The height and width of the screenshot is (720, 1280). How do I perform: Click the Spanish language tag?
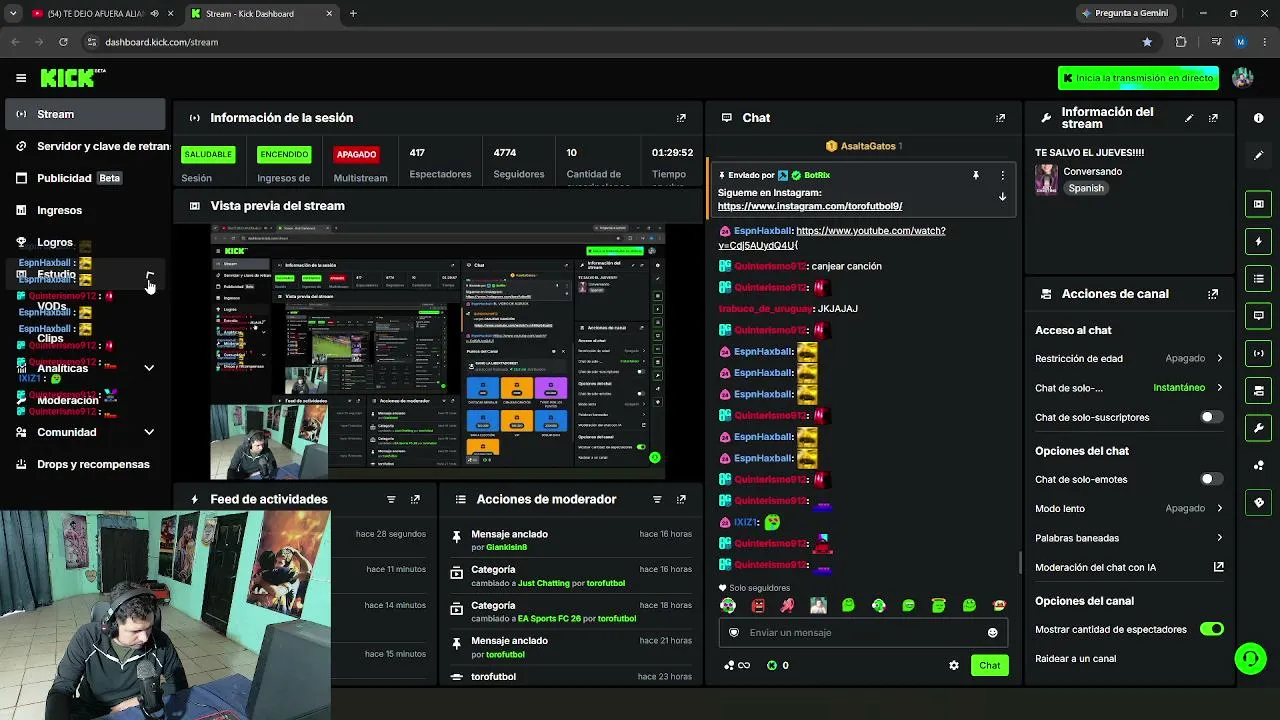pyautogui.click(x=1085, y=188)
